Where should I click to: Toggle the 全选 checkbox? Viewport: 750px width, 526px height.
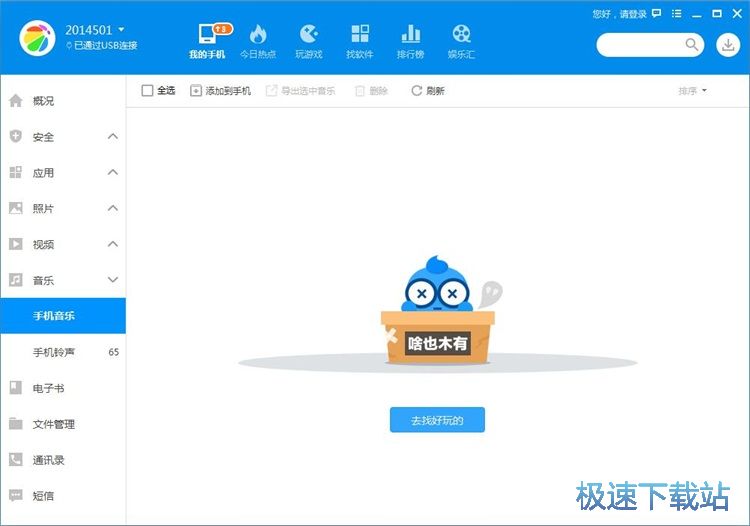coord(147,90)
